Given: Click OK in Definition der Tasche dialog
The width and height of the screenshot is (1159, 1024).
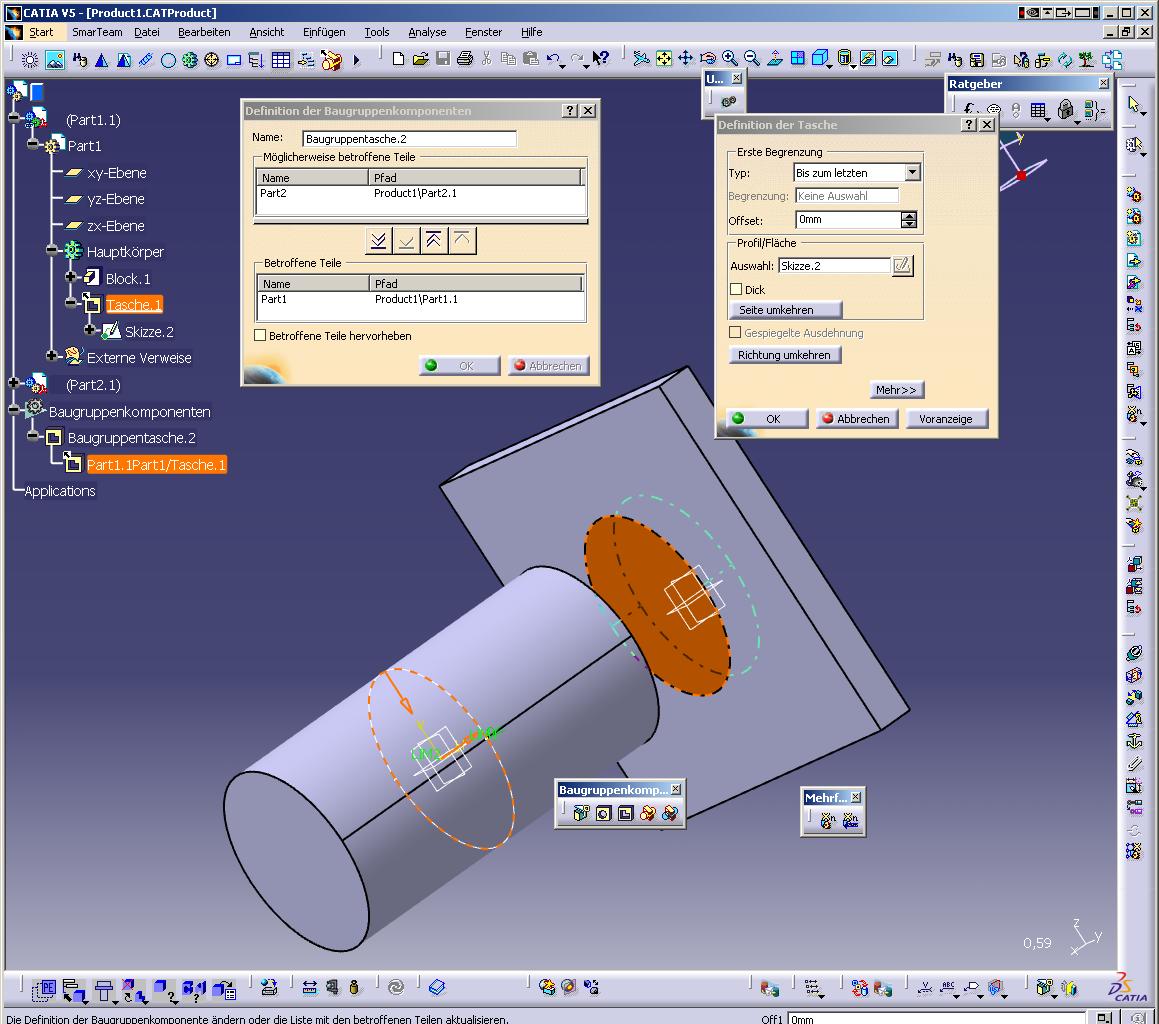Looking at the screenshot, I should [767, 418].
